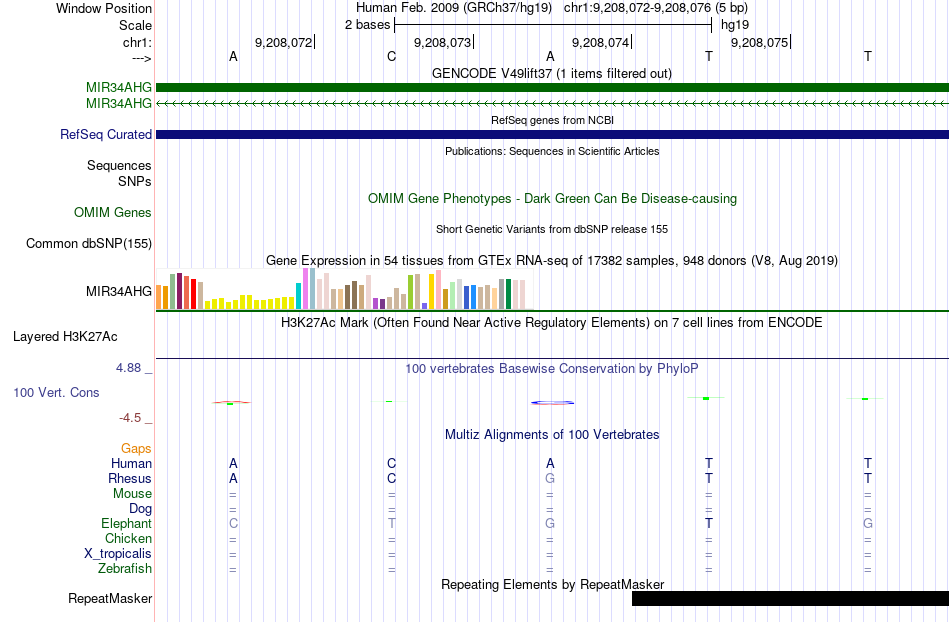This screenshot has width=950, height=622.
Task: Click the chr1: ruler label
Action: pos(137,42)
